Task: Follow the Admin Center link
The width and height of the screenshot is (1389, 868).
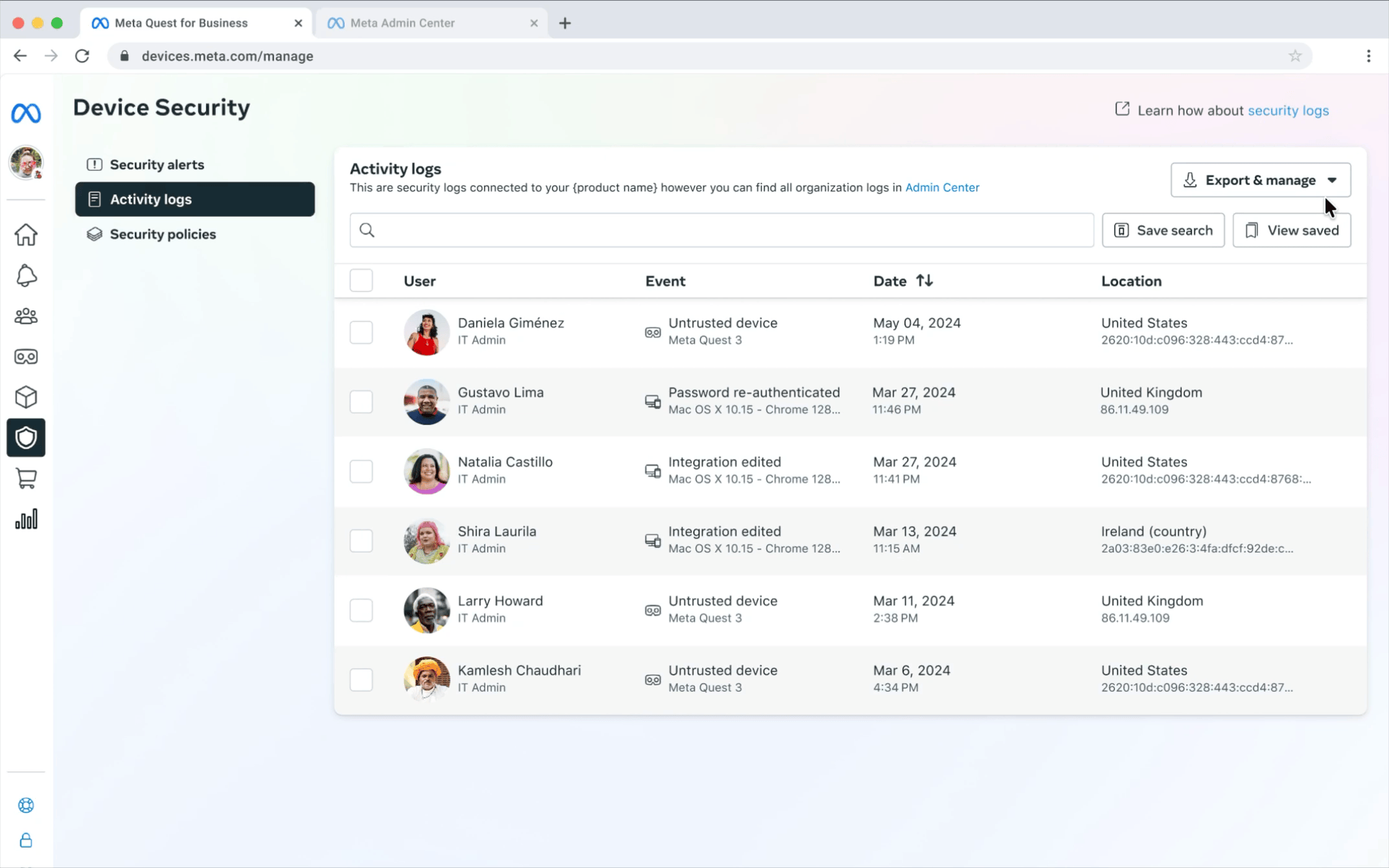Action: (x=941, y=187)
